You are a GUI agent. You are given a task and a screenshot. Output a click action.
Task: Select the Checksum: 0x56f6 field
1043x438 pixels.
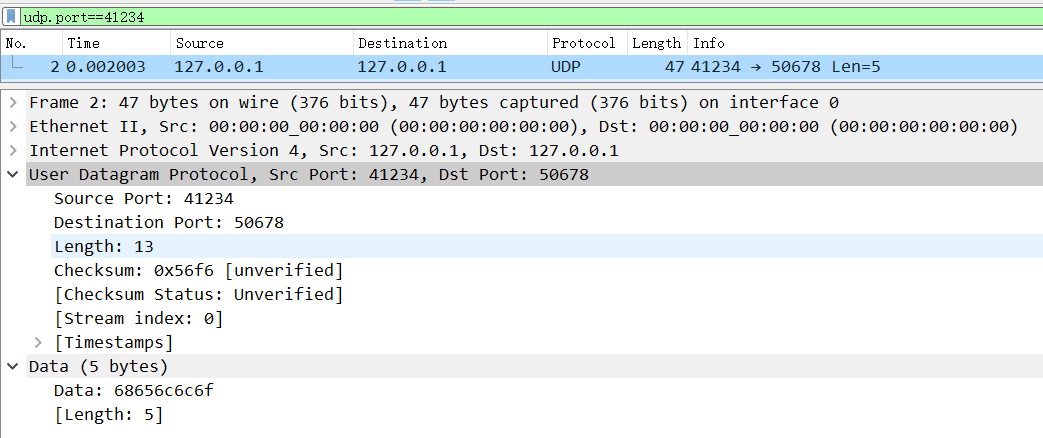tap(198, 270)
